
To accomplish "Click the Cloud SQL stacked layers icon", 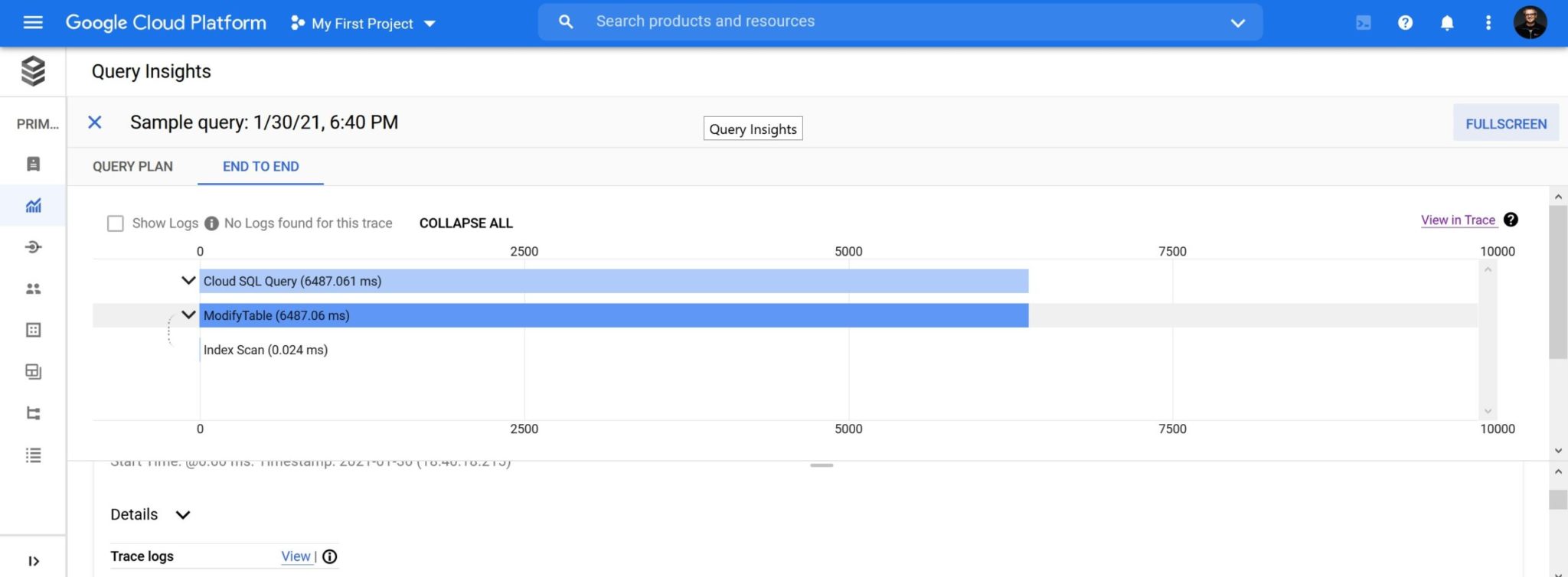I will tap(33, 71).
